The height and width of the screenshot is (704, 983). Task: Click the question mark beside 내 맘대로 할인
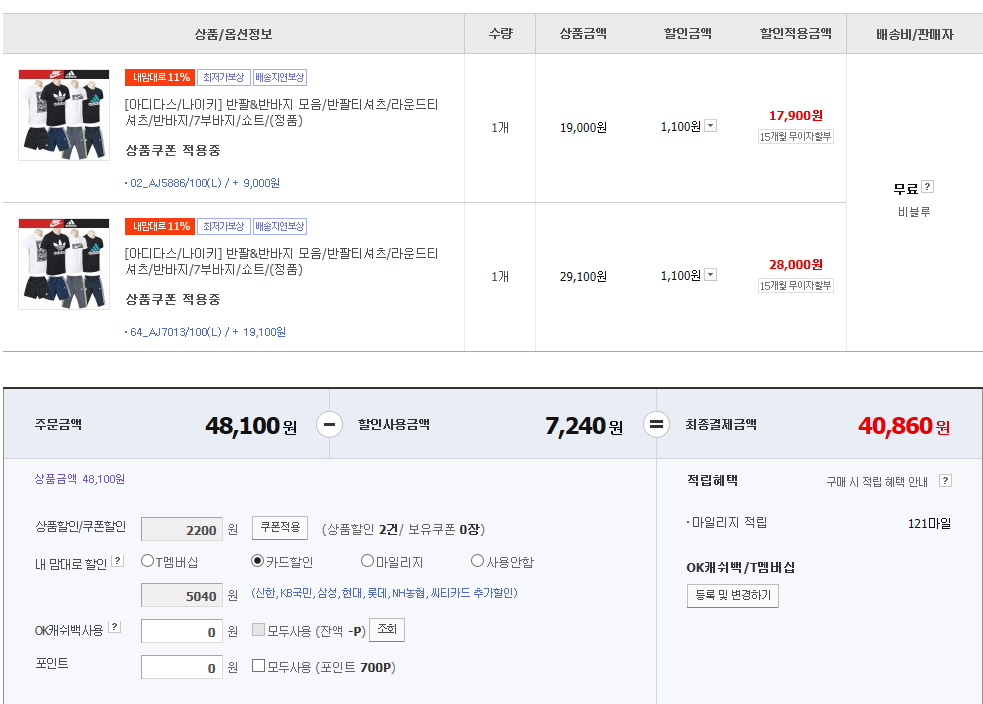[x=118, y=561]
